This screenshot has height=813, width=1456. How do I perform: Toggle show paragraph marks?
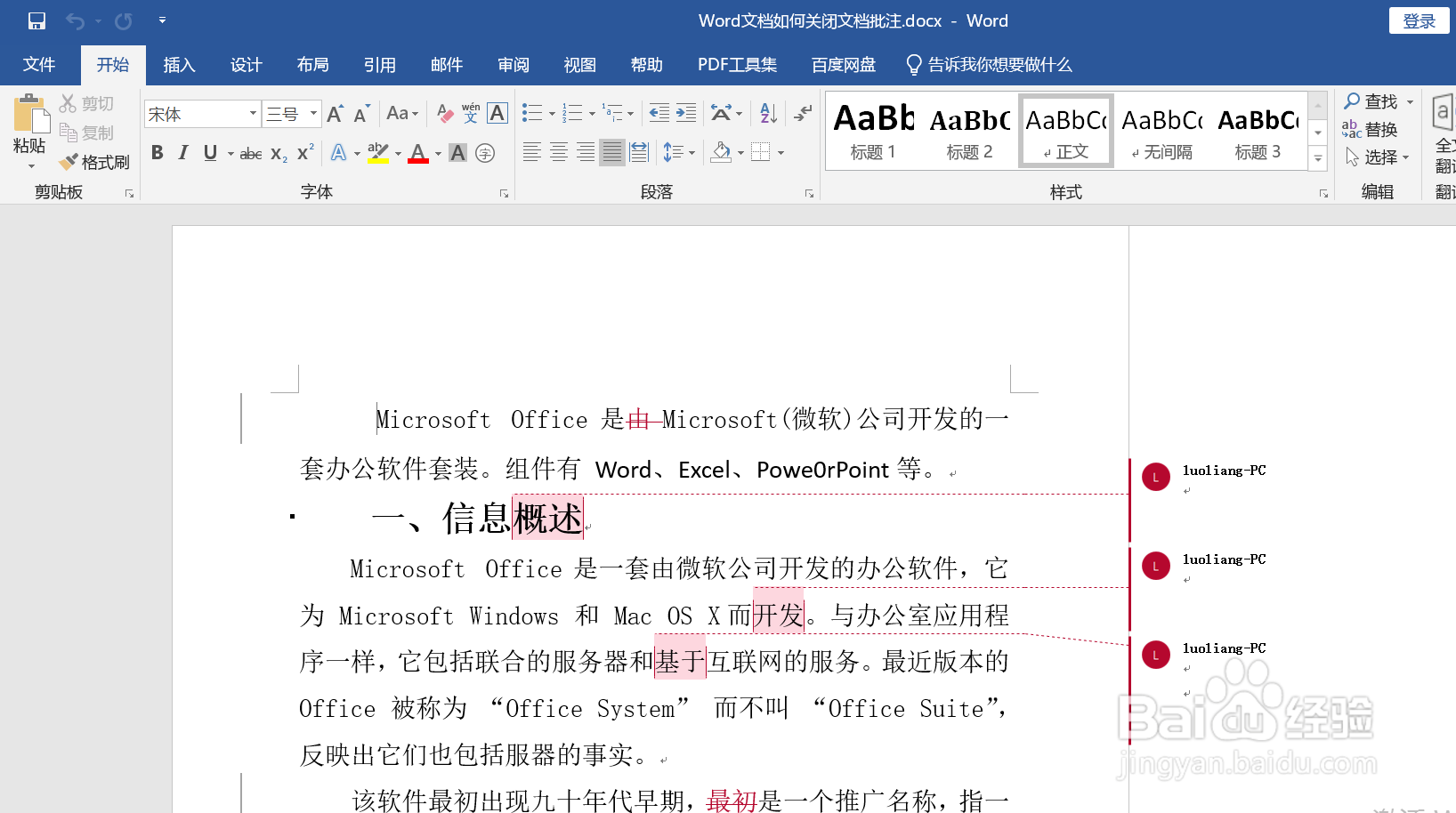(x=803, y=113)
